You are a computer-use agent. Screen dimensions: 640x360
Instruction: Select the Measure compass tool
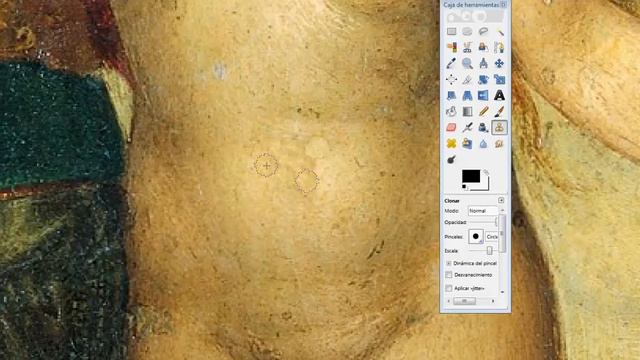[483, 64]
